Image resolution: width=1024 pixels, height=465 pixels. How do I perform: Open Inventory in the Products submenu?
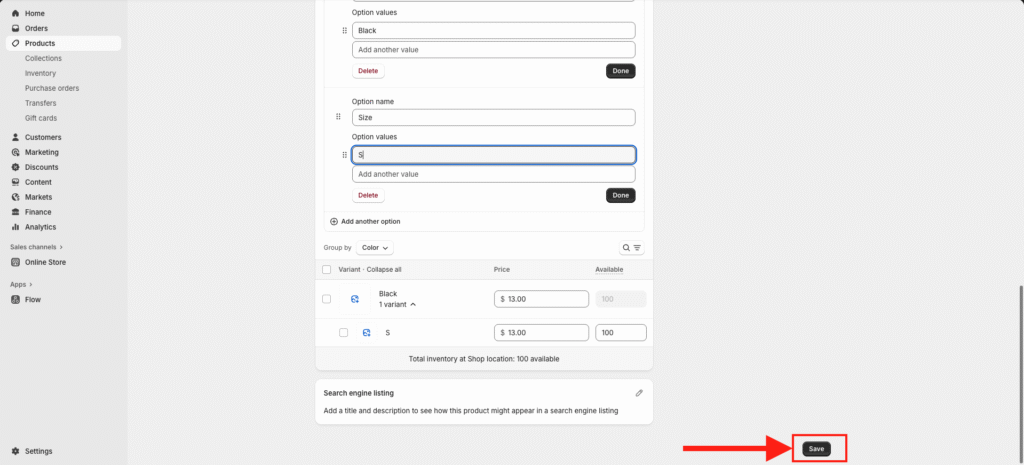coord(40,73)
